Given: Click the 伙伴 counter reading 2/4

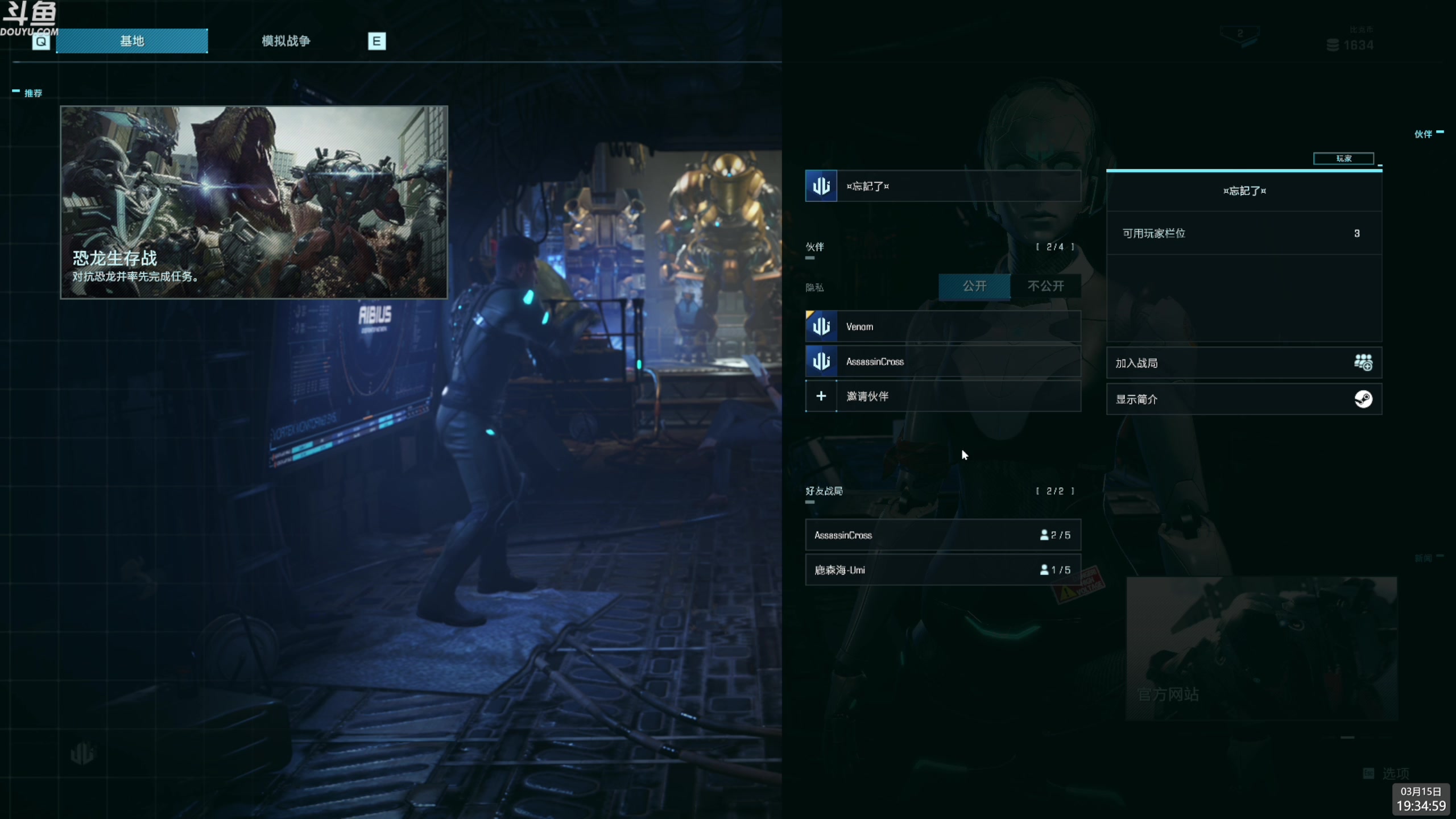Looking at the screenshot, I should tap(1055, 247).
